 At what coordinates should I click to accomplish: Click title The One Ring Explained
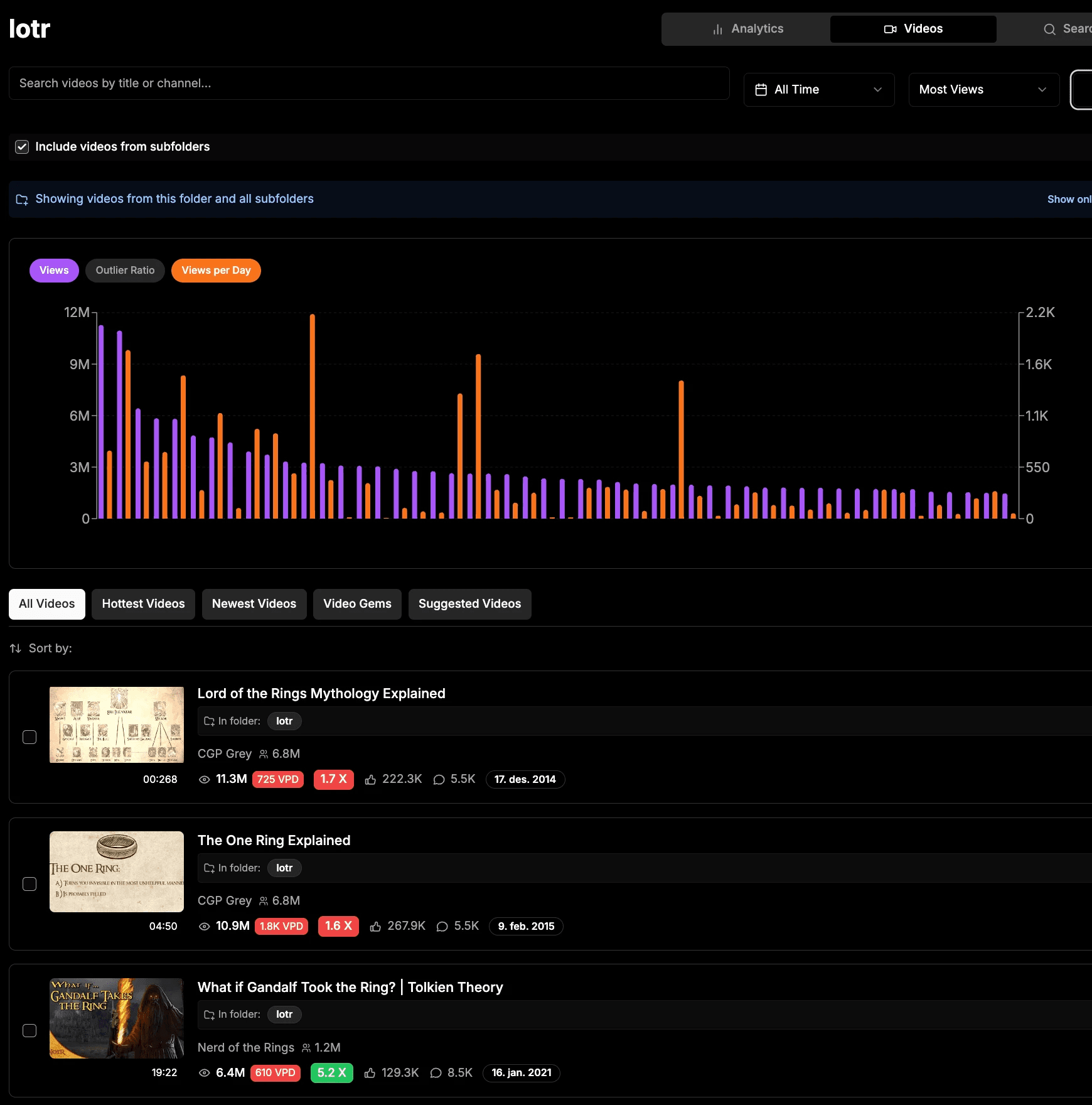pyautogui.click(x=274, y=841)
